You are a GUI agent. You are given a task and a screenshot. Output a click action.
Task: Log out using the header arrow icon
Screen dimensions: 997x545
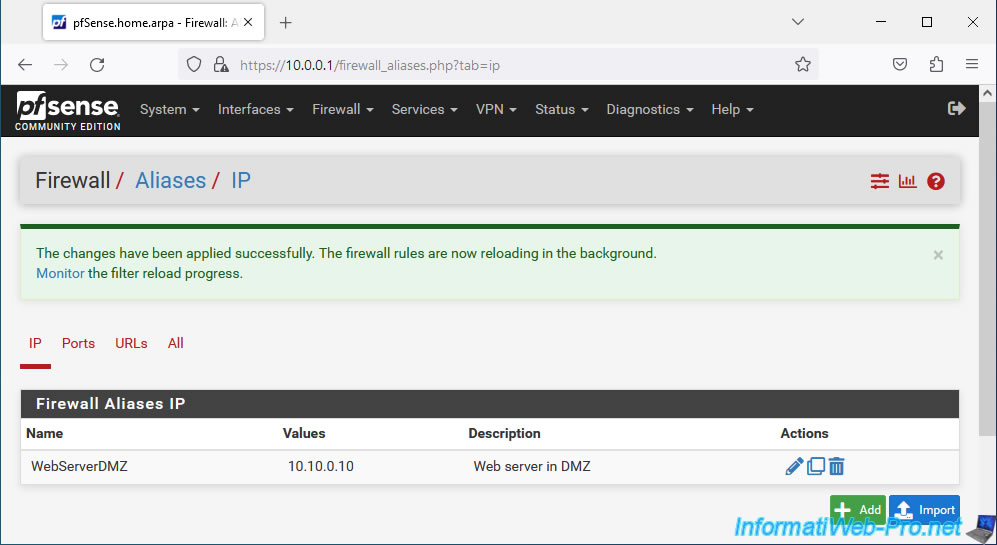[956, 109]
